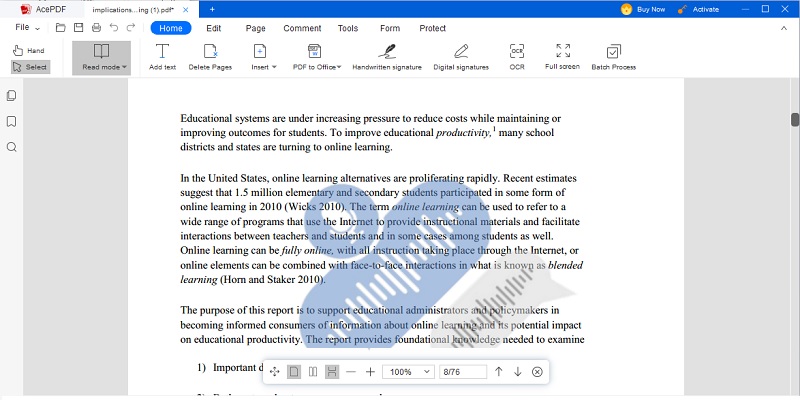Select the Hand tool

29,51
